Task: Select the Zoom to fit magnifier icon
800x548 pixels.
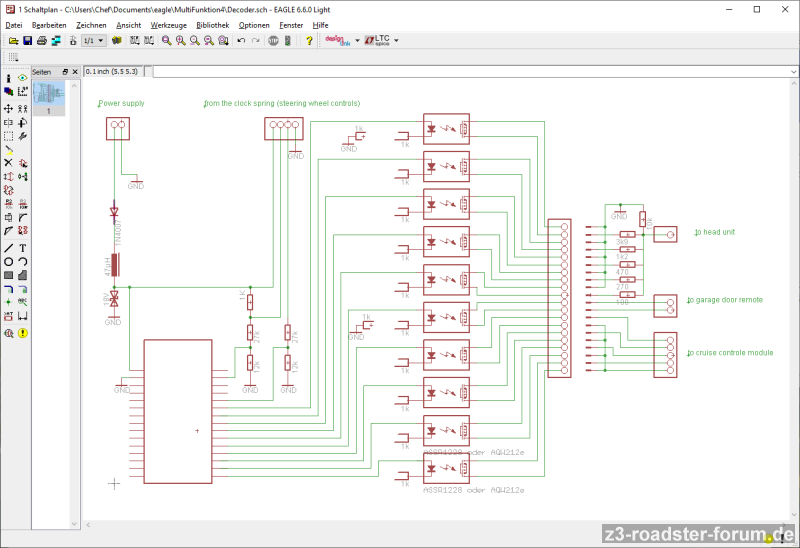Action: click(x=166, y=41)
